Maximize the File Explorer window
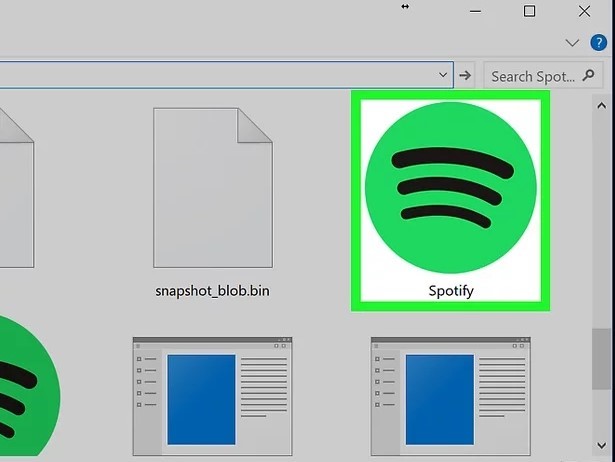 point(529,11)
